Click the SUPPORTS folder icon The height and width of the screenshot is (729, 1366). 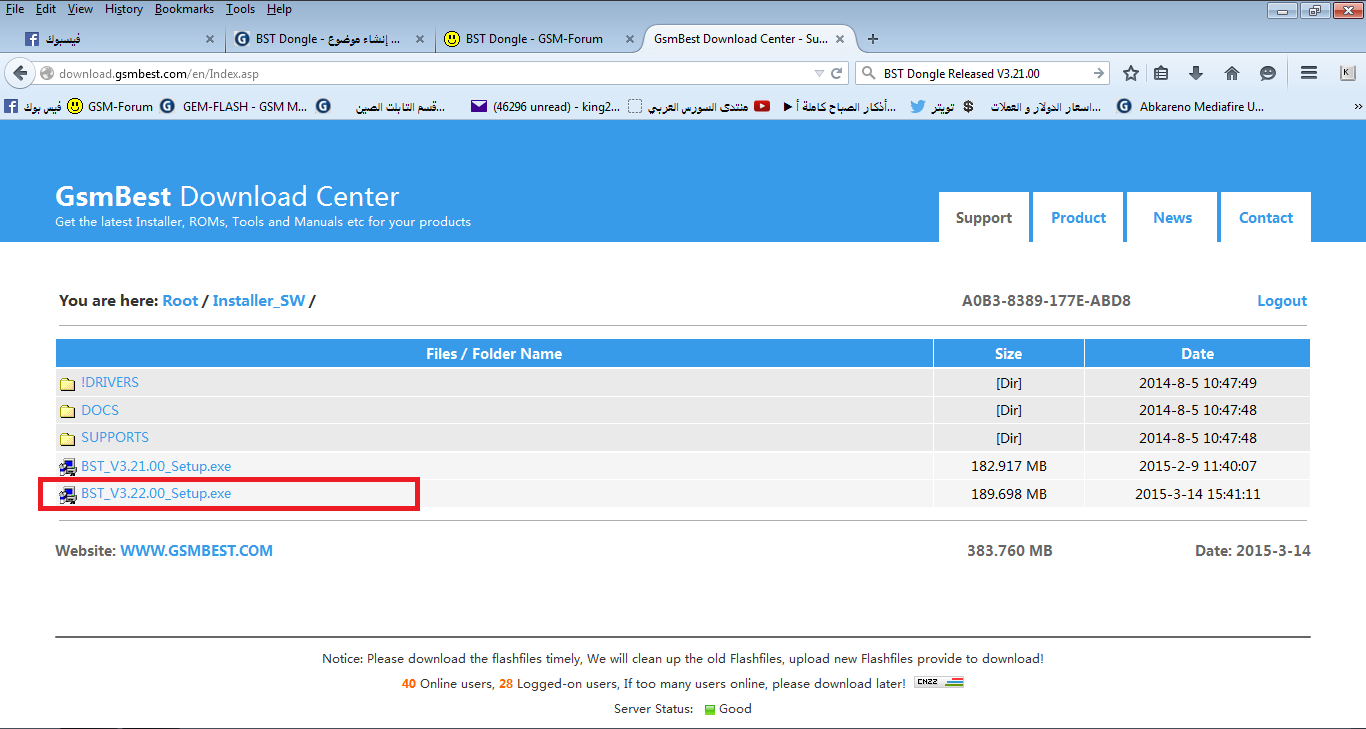(67, 438)
